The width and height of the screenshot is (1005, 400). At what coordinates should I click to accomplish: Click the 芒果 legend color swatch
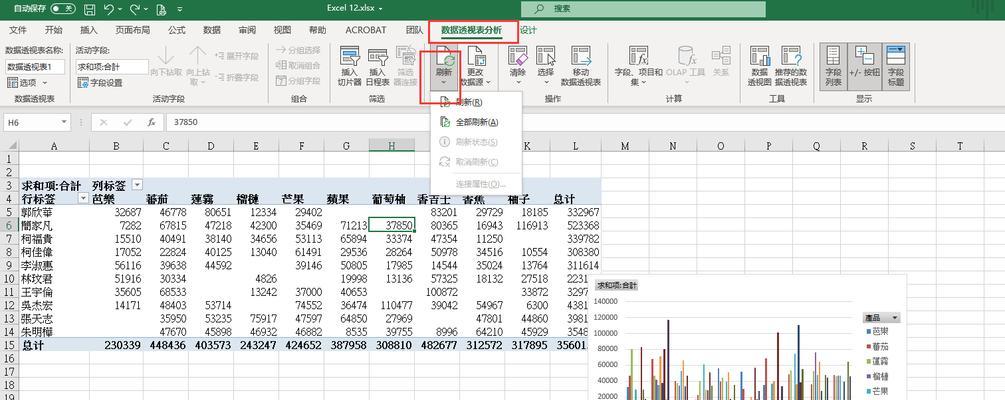pyautogui.click(x=867, y=391)
